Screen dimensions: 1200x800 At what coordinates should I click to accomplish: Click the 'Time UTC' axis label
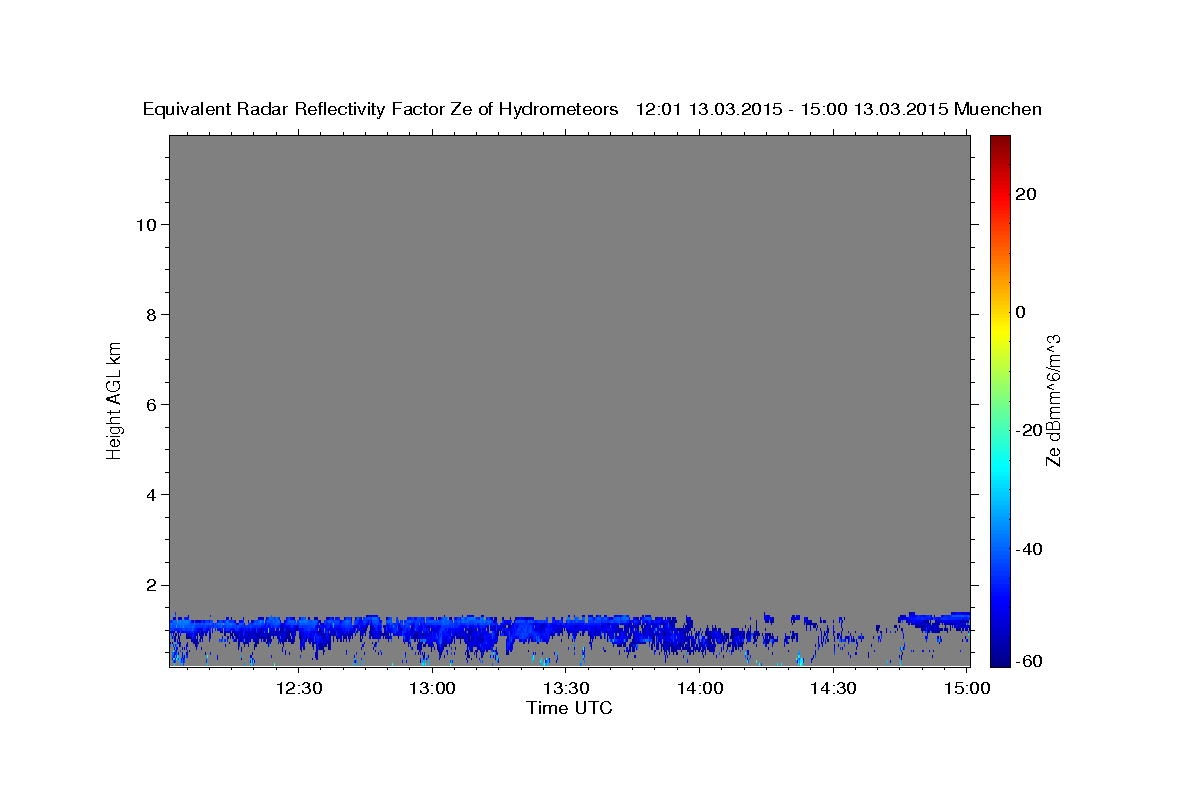point(569,708)
